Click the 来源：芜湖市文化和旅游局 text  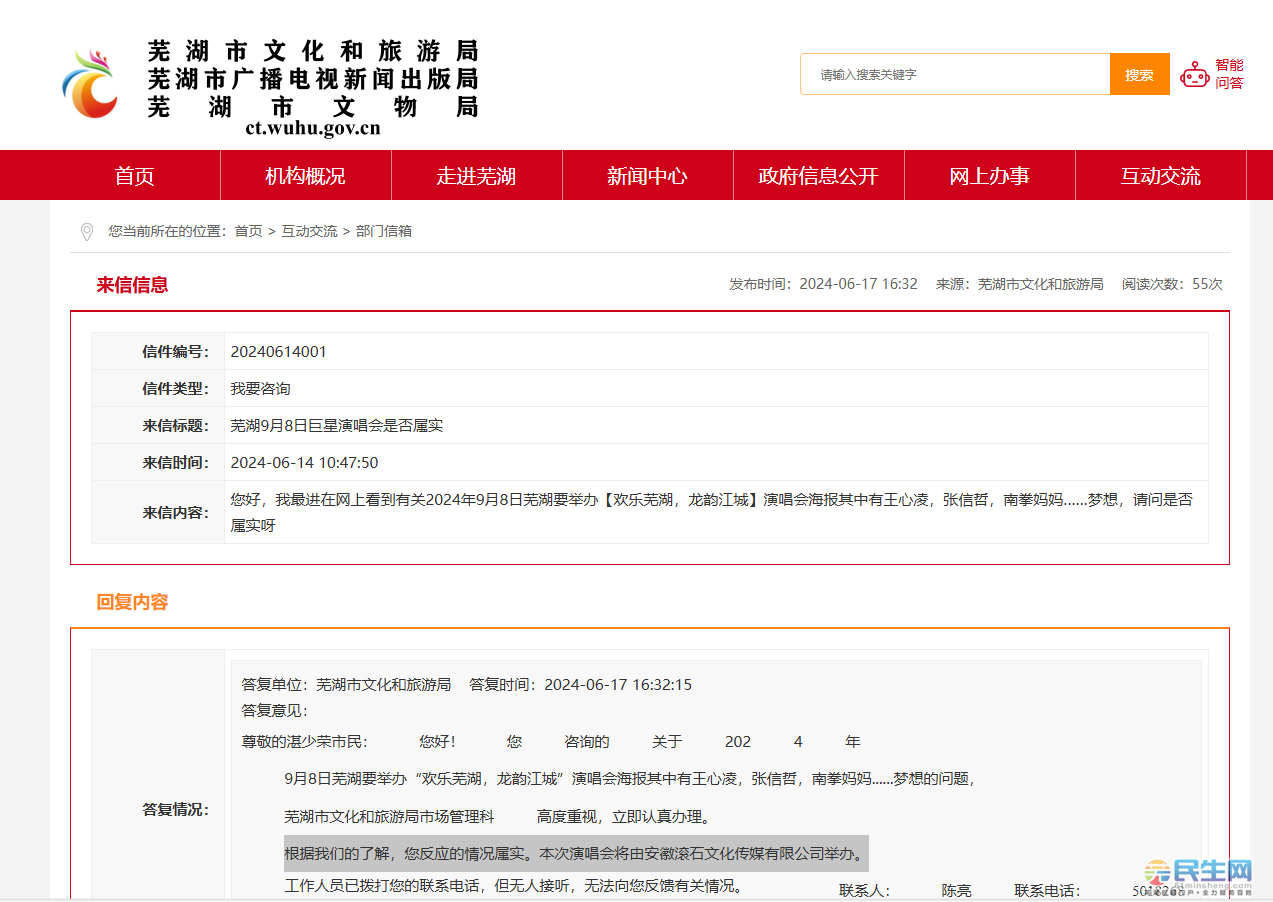pyautogui.click(x=1020, y=284)
